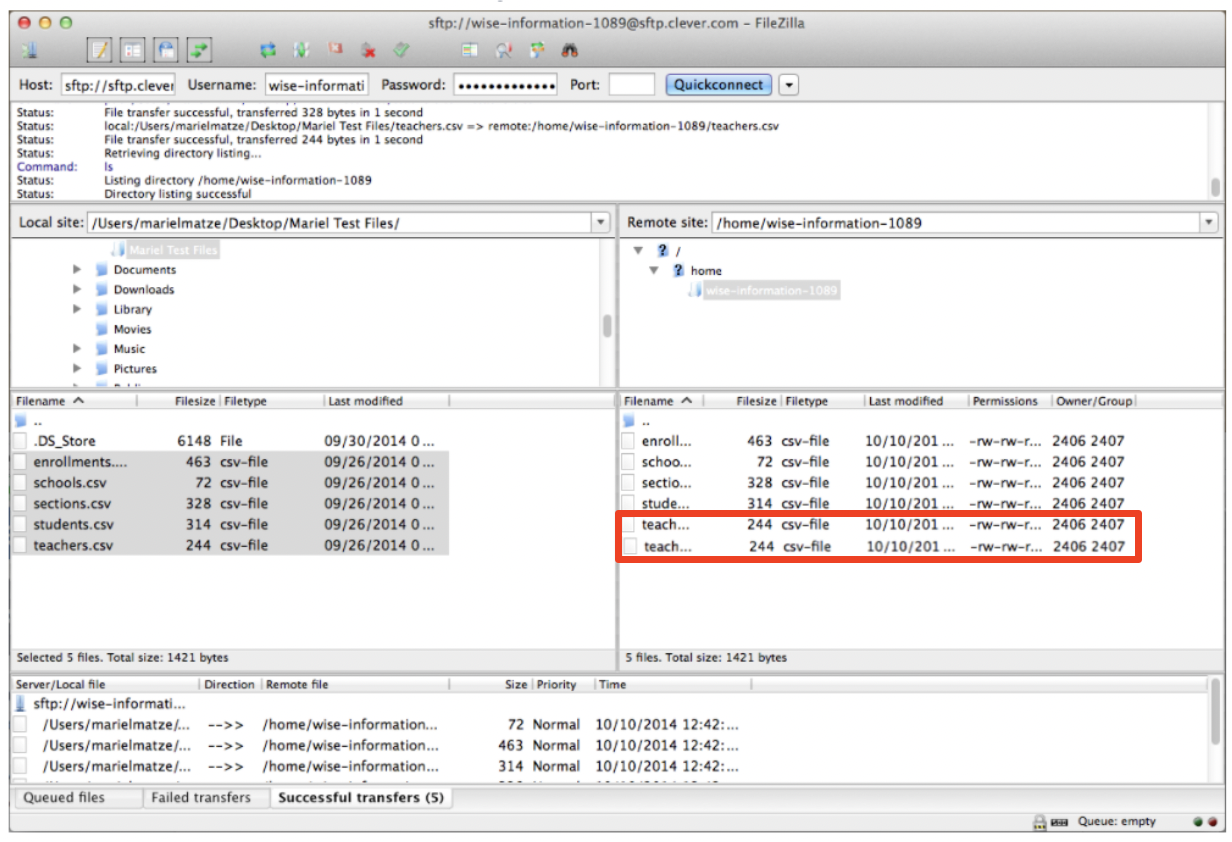
Task: Open the filename filters dialog
Action: (503, 51)
